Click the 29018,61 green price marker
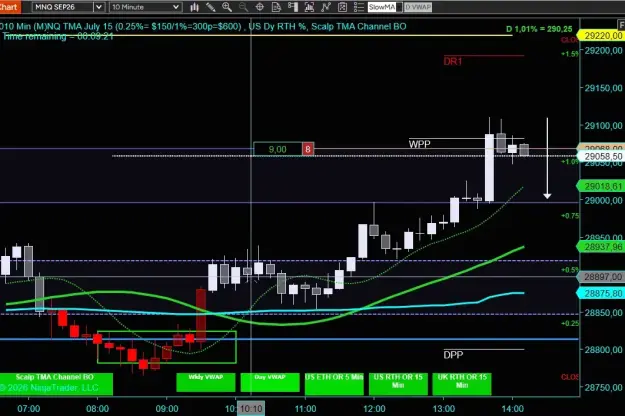Screen dimensions: 625x416 coord(602,186)
